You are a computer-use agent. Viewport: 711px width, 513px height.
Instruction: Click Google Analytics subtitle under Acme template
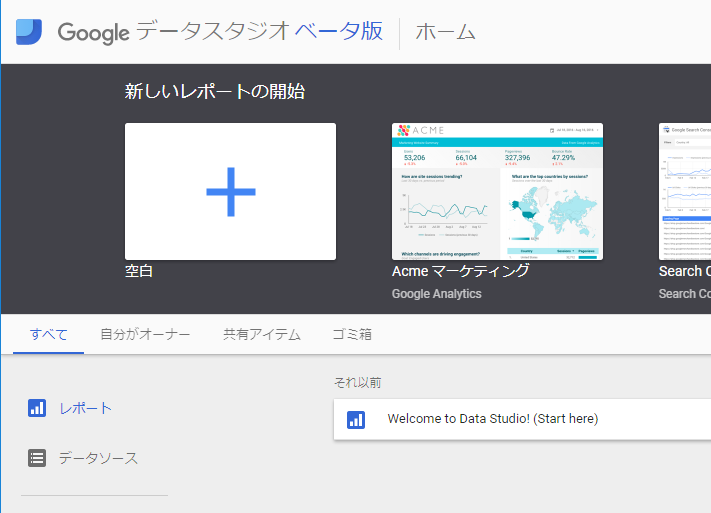437,294
